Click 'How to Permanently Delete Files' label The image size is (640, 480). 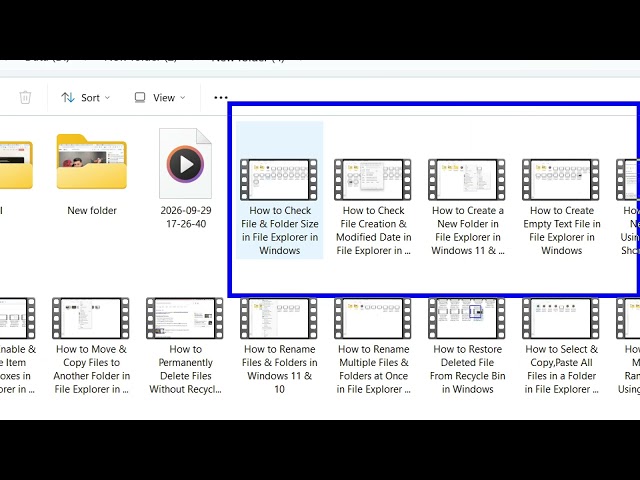coord(185,369)
